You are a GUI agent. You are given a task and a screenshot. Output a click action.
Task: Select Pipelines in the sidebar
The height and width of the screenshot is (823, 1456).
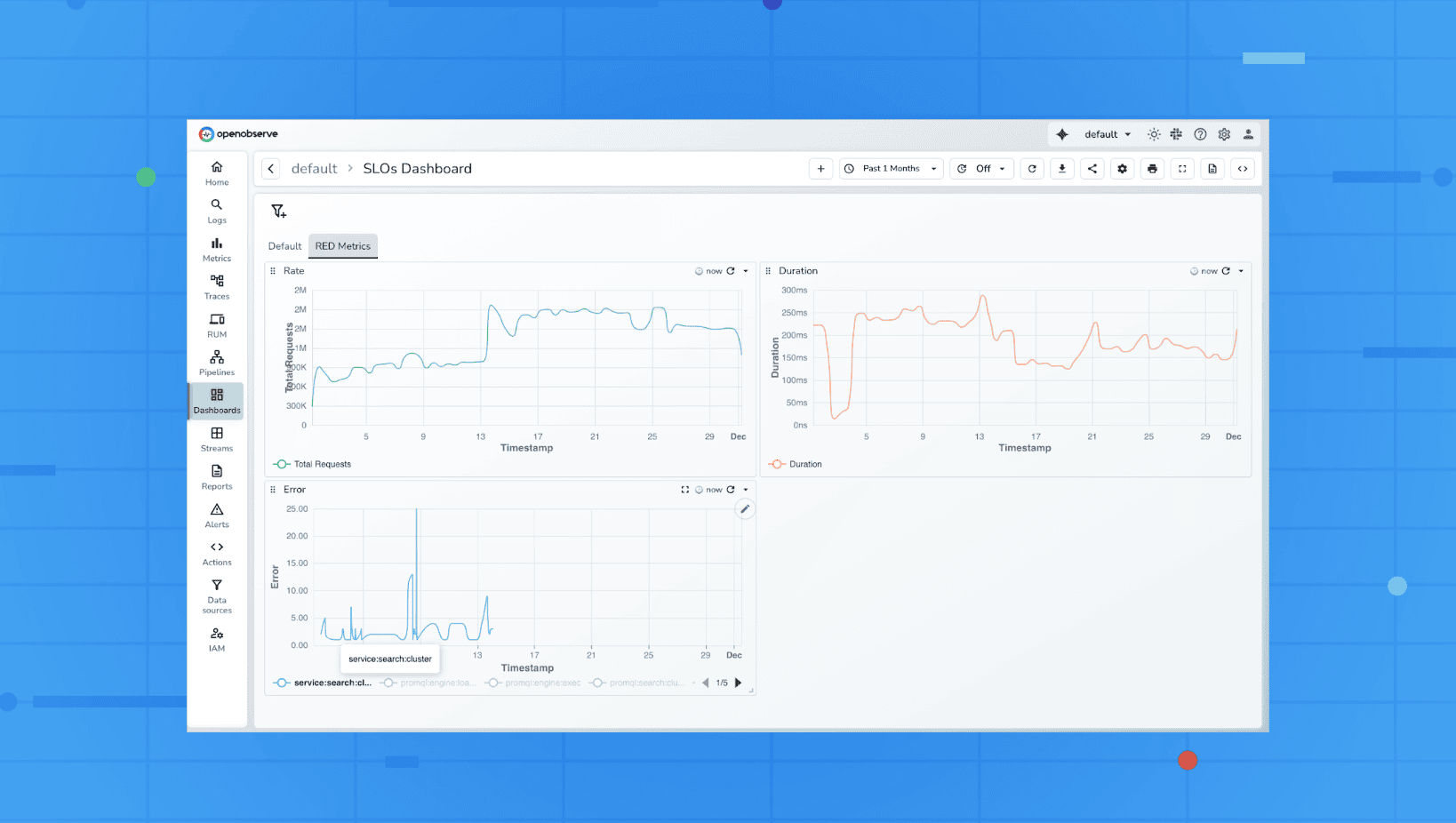pyautogui.click(x=216, y=364)
